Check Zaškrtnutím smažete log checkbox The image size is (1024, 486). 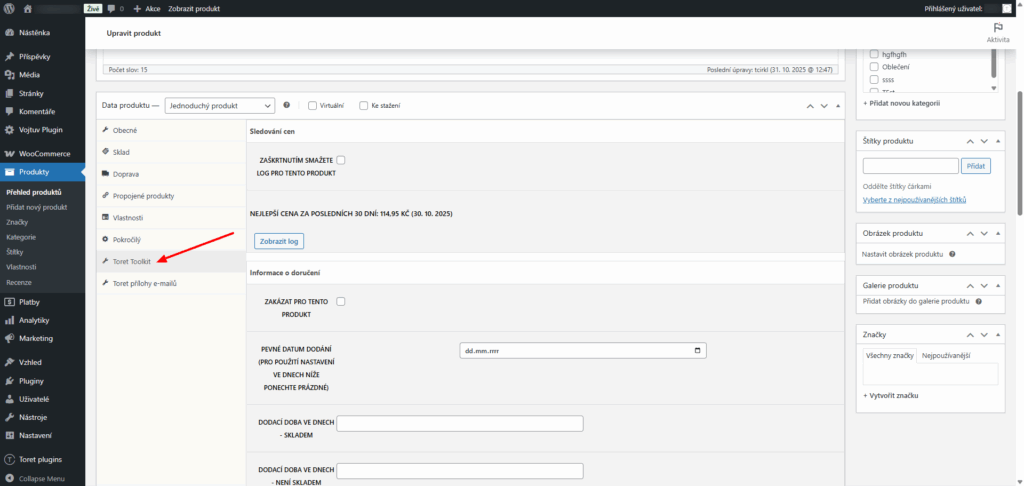[x=340, y=160]
